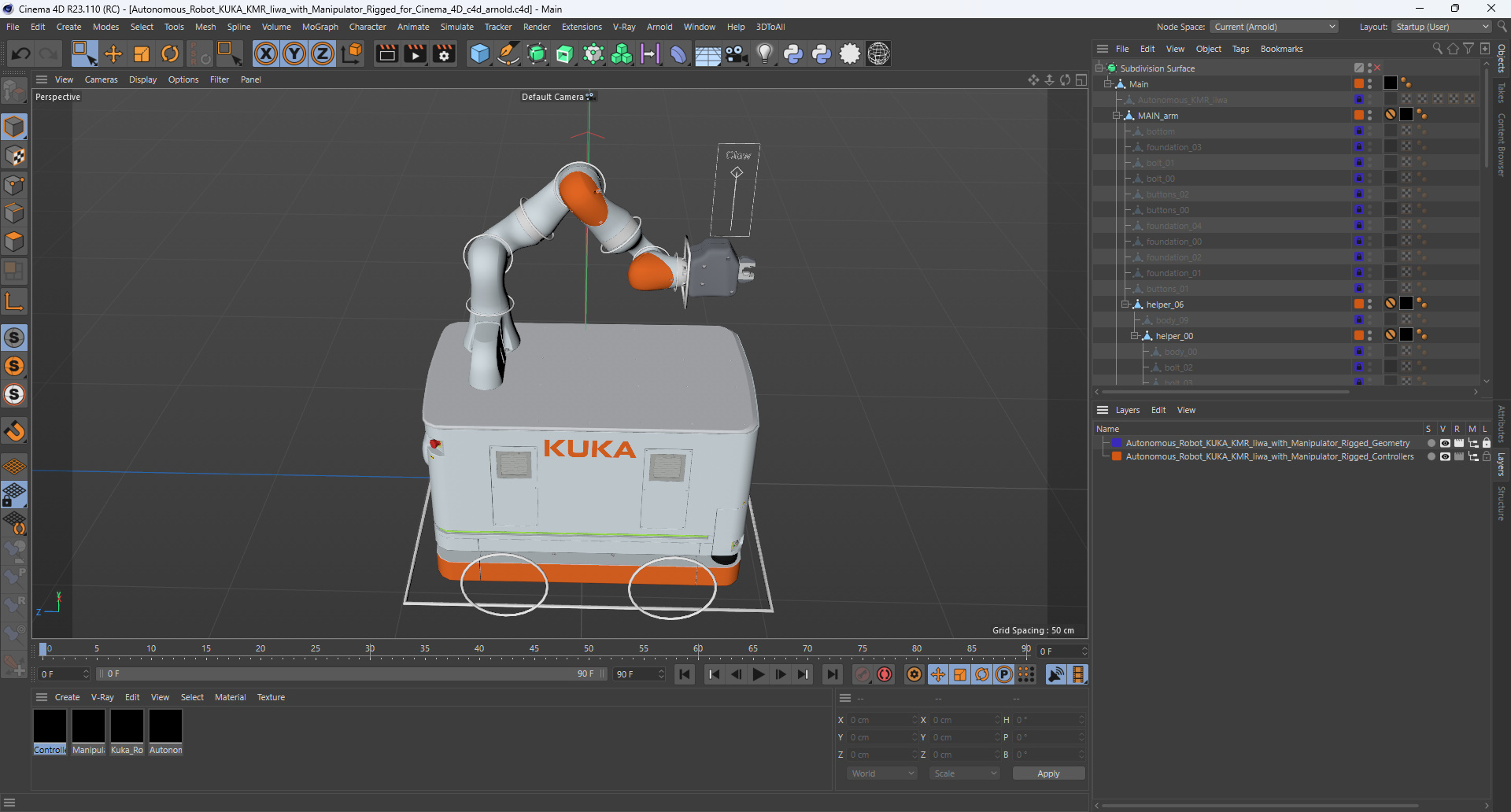
Task: Toggle lock on Geometry layer
Action: [1487, 443]
